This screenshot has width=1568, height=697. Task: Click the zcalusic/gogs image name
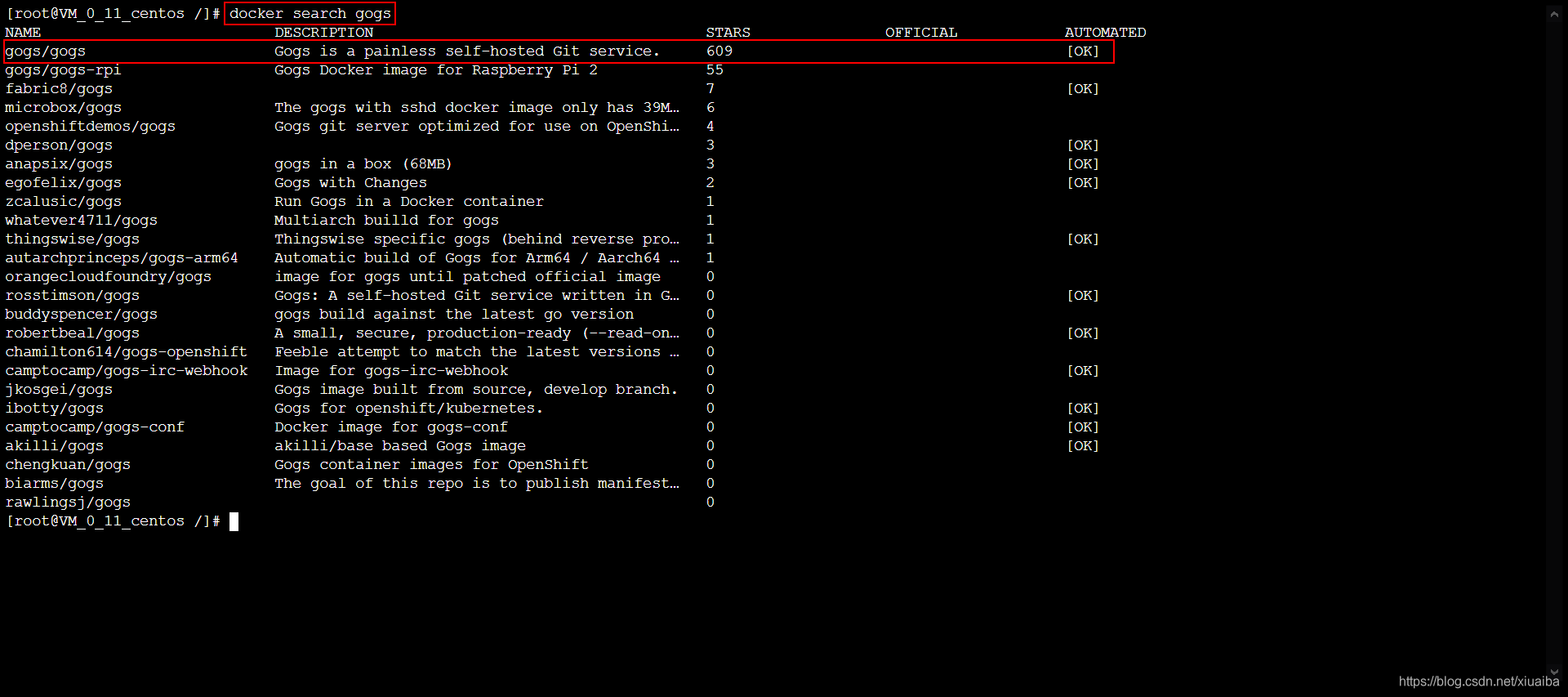[x=63, y=202]
